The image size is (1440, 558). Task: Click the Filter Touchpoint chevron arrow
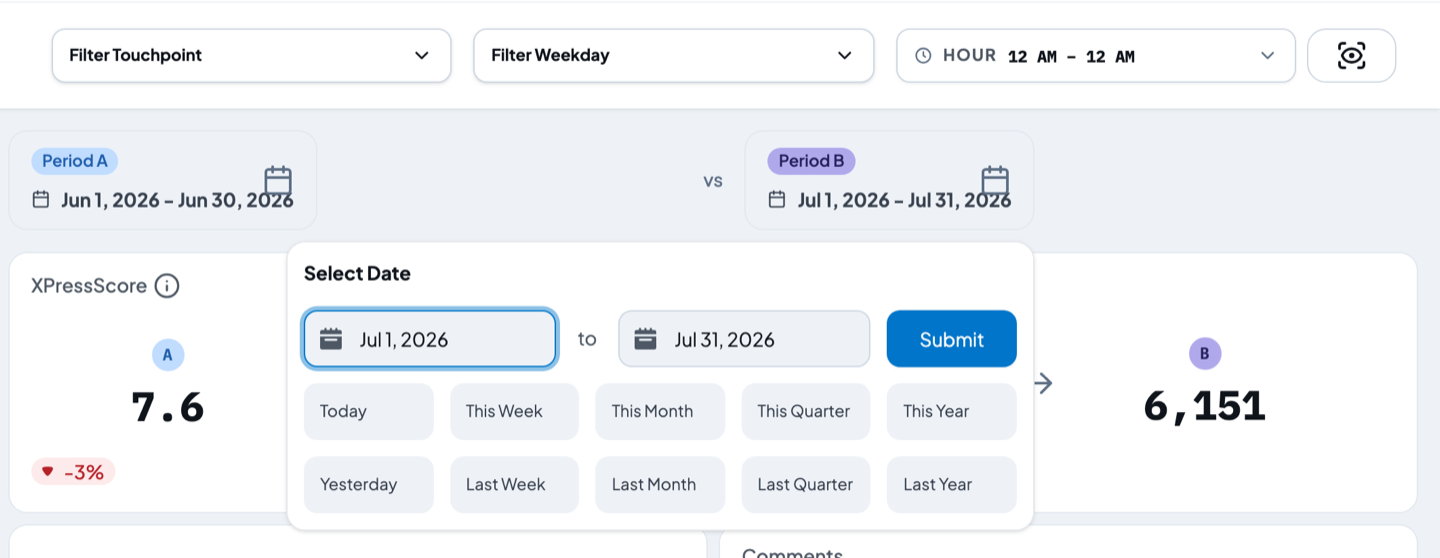pyautogui.click(x=421, y=56)
